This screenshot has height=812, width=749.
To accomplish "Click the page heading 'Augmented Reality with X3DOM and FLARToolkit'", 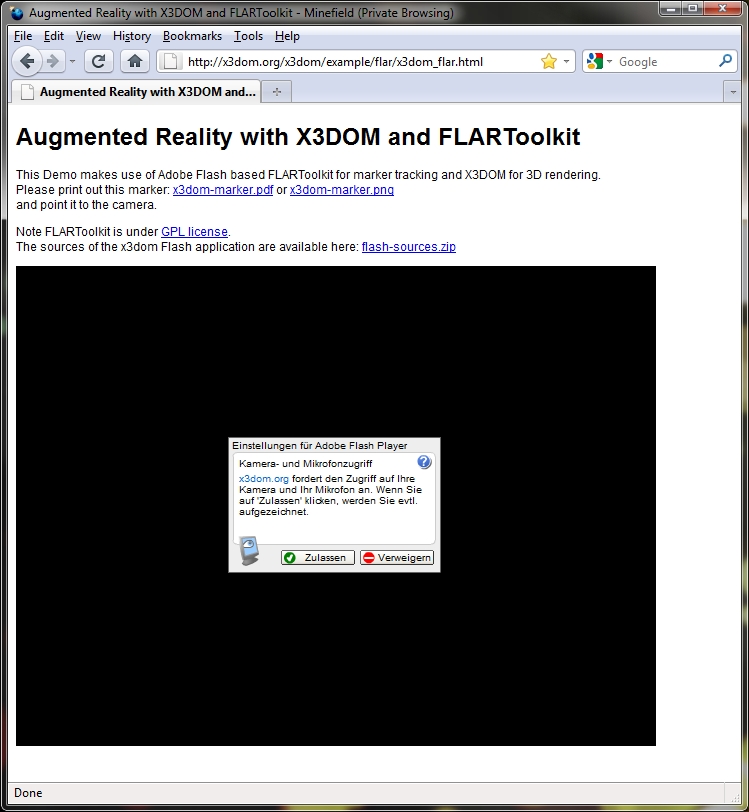I will [298, 137].
